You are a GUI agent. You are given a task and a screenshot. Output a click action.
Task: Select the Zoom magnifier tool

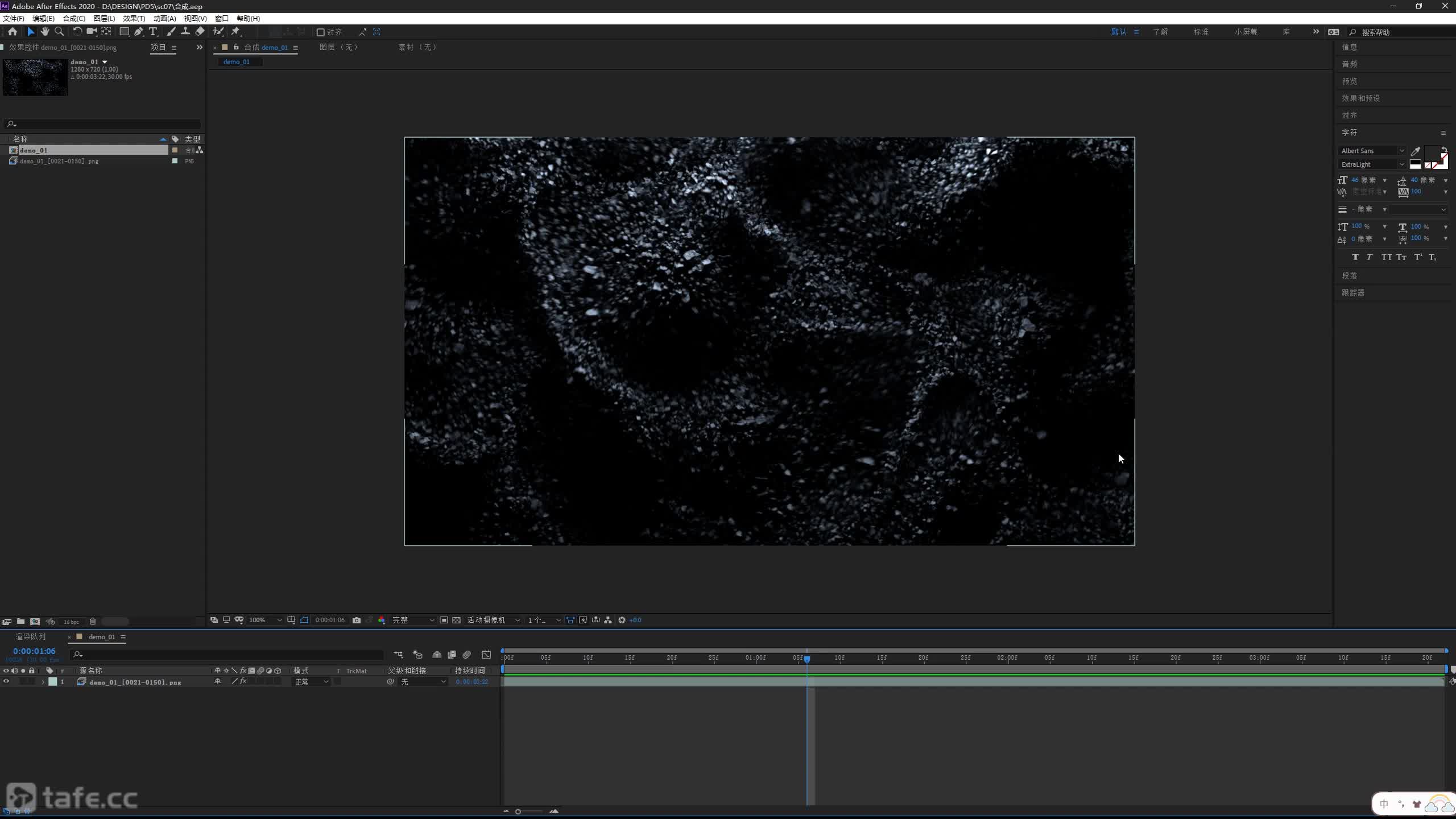click(59, 32)
